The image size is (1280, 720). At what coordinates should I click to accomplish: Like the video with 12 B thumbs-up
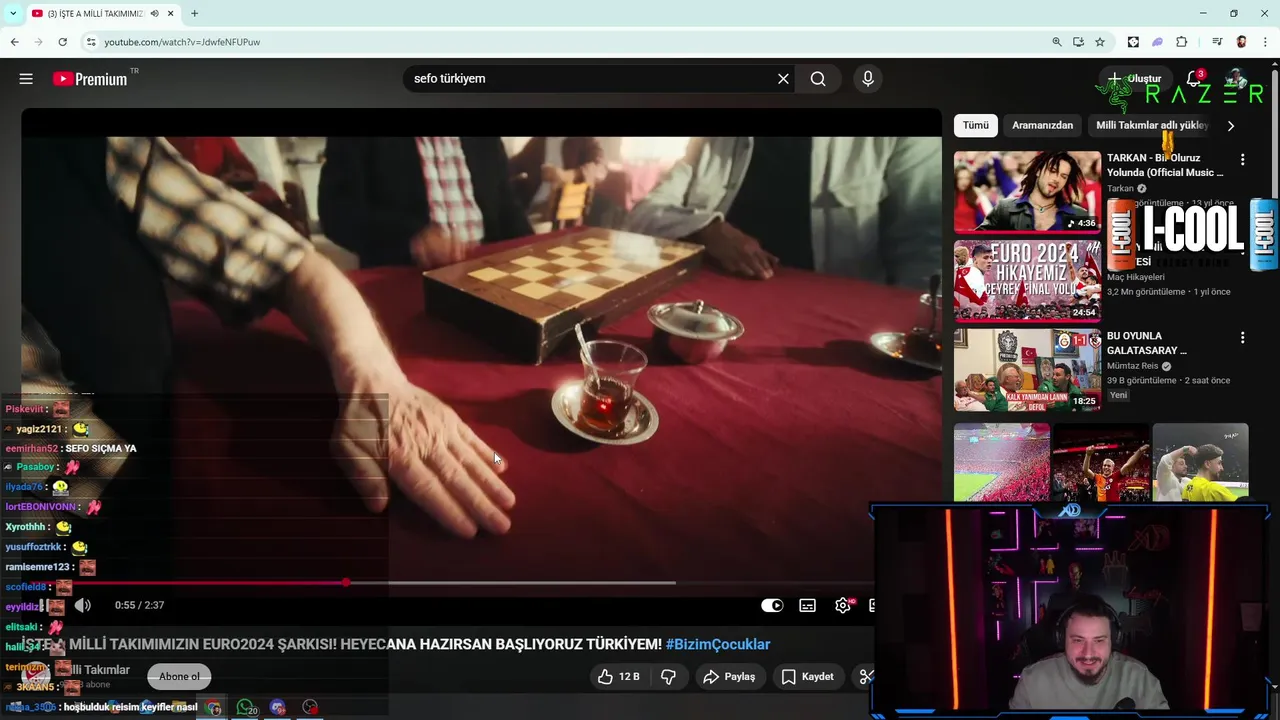[x=618, y=677]
